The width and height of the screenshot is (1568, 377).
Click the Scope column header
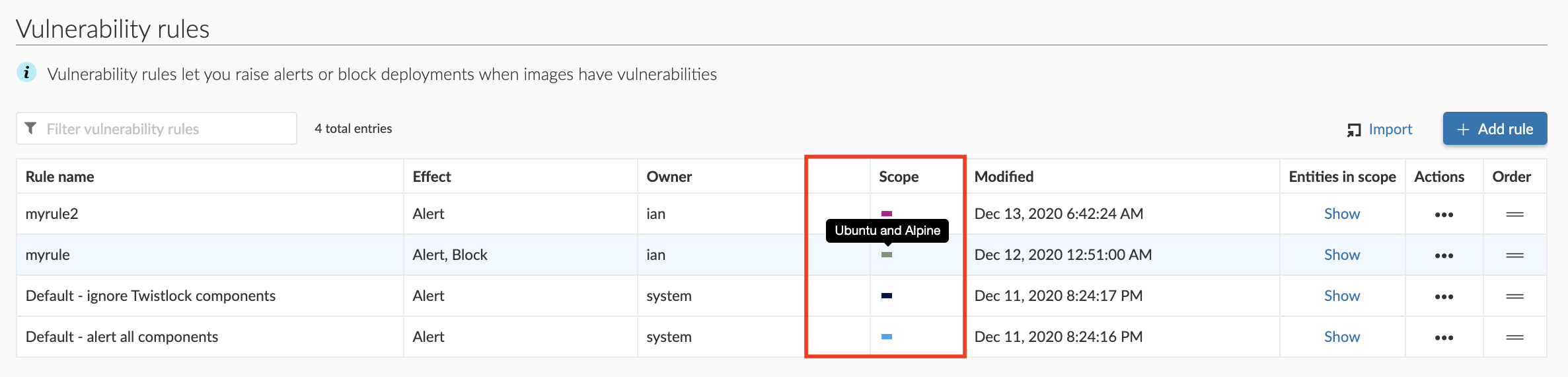[899, 177]
